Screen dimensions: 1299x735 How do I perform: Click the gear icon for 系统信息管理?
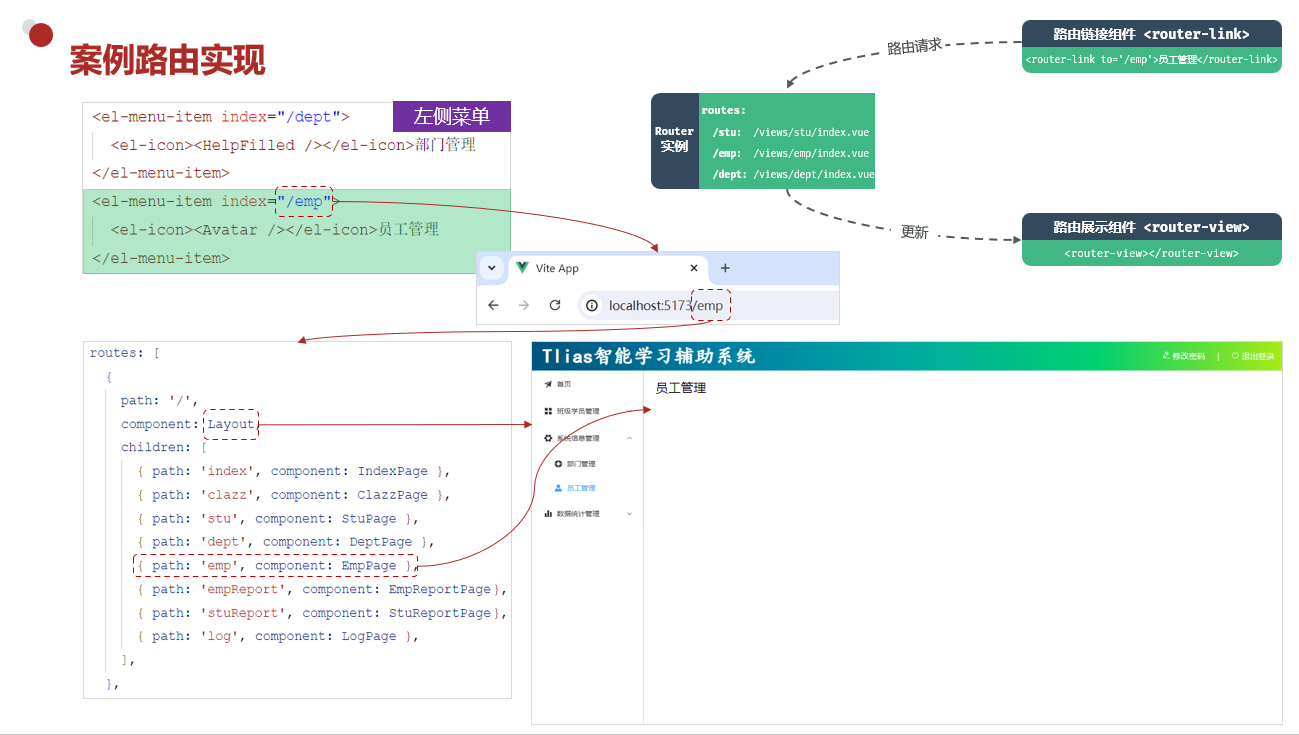[x=549, y=437]
